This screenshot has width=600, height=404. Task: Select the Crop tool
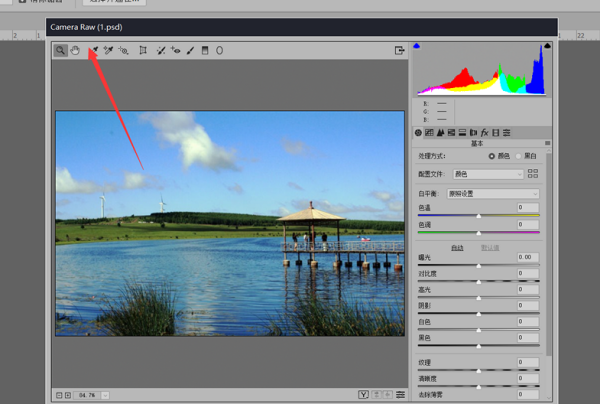pos(143,50)
